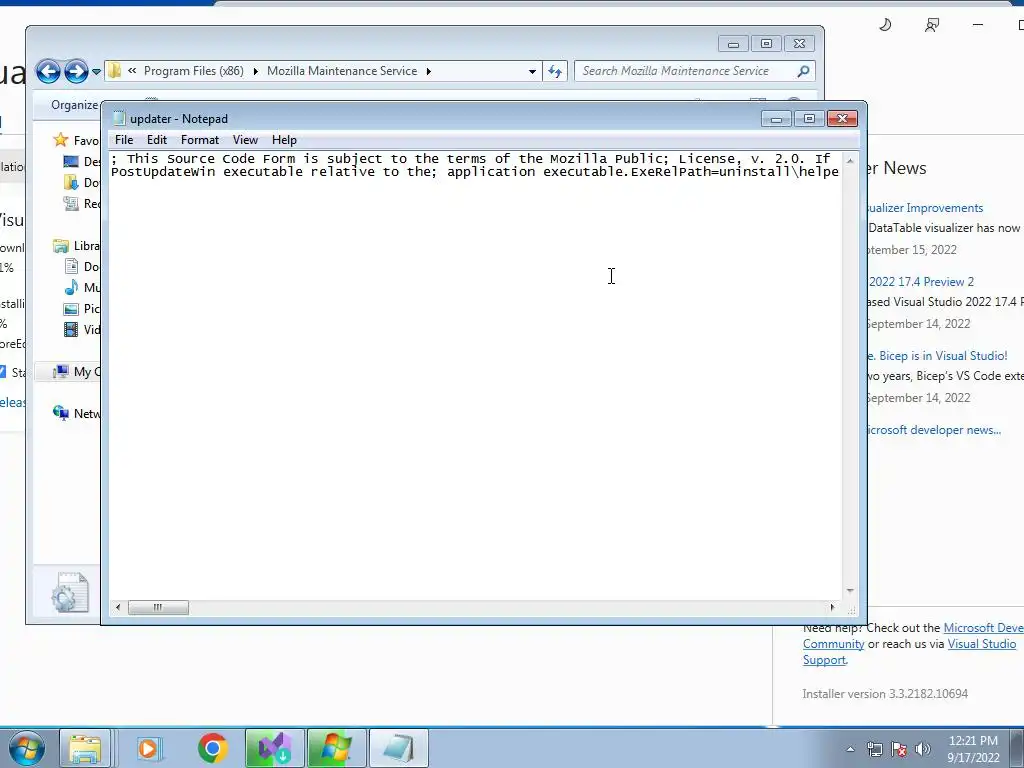Select Desktop icon in Explorer favorites
Viewport: 1024px width, 768px height.
click(x=71, y=161)
